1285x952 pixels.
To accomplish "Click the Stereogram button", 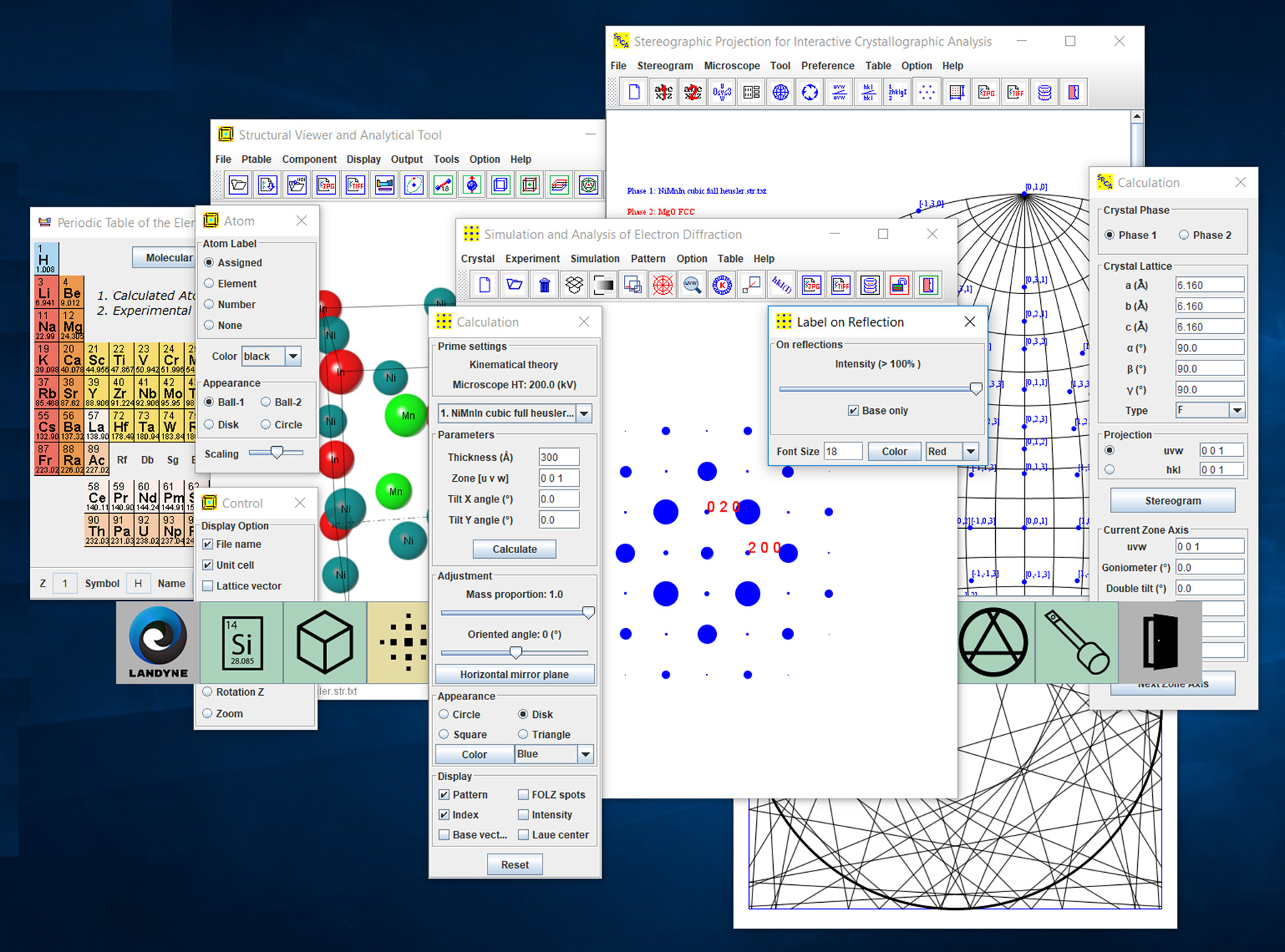I will click(x=1172, y=500).
